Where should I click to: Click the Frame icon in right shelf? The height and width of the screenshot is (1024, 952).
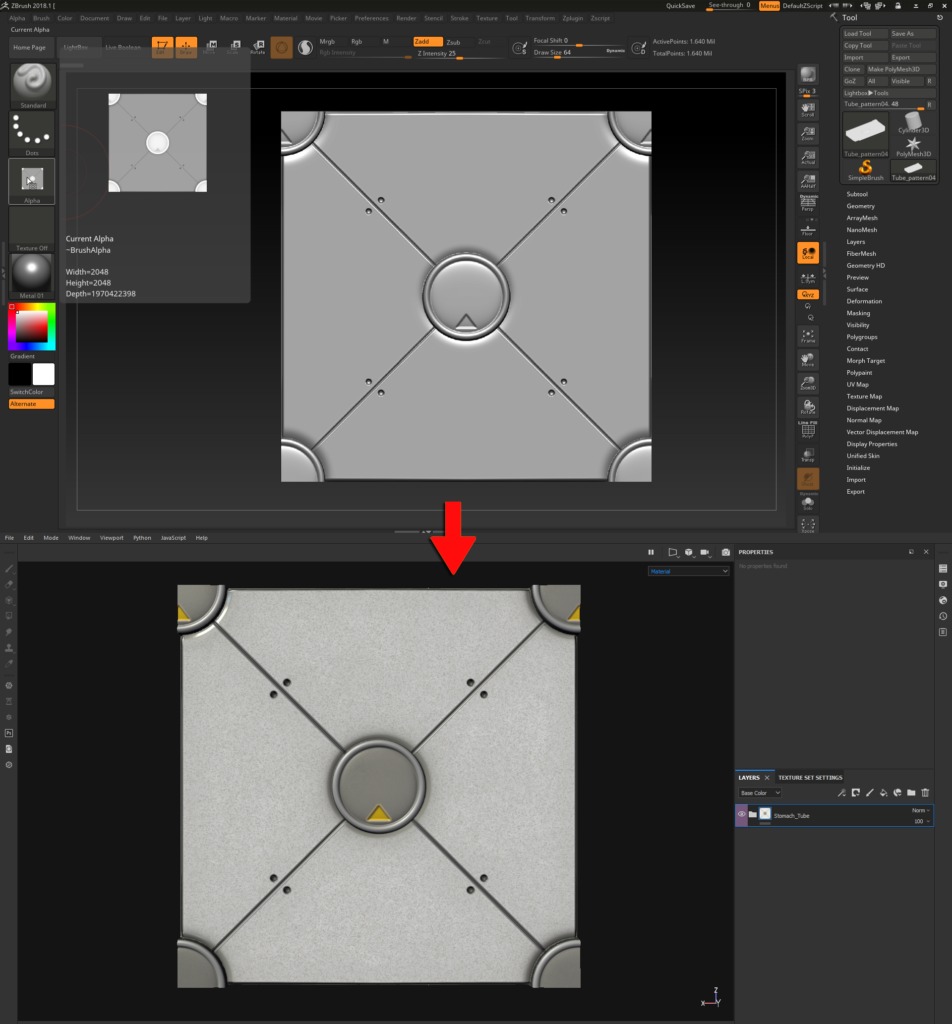808,335
